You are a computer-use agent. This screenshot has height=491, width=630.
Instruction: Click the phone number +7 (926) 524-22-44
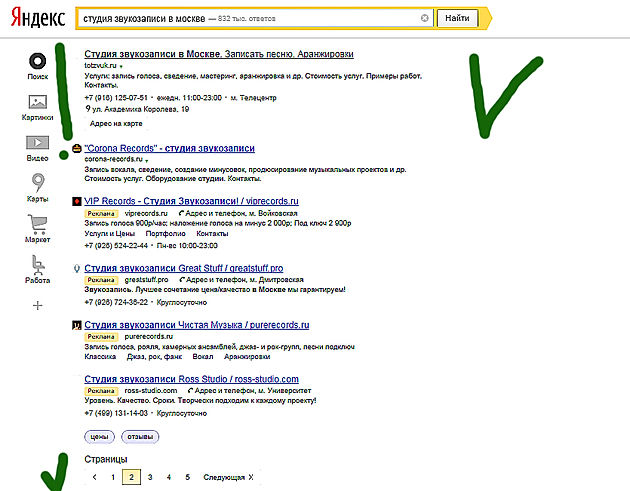(116, 246)
